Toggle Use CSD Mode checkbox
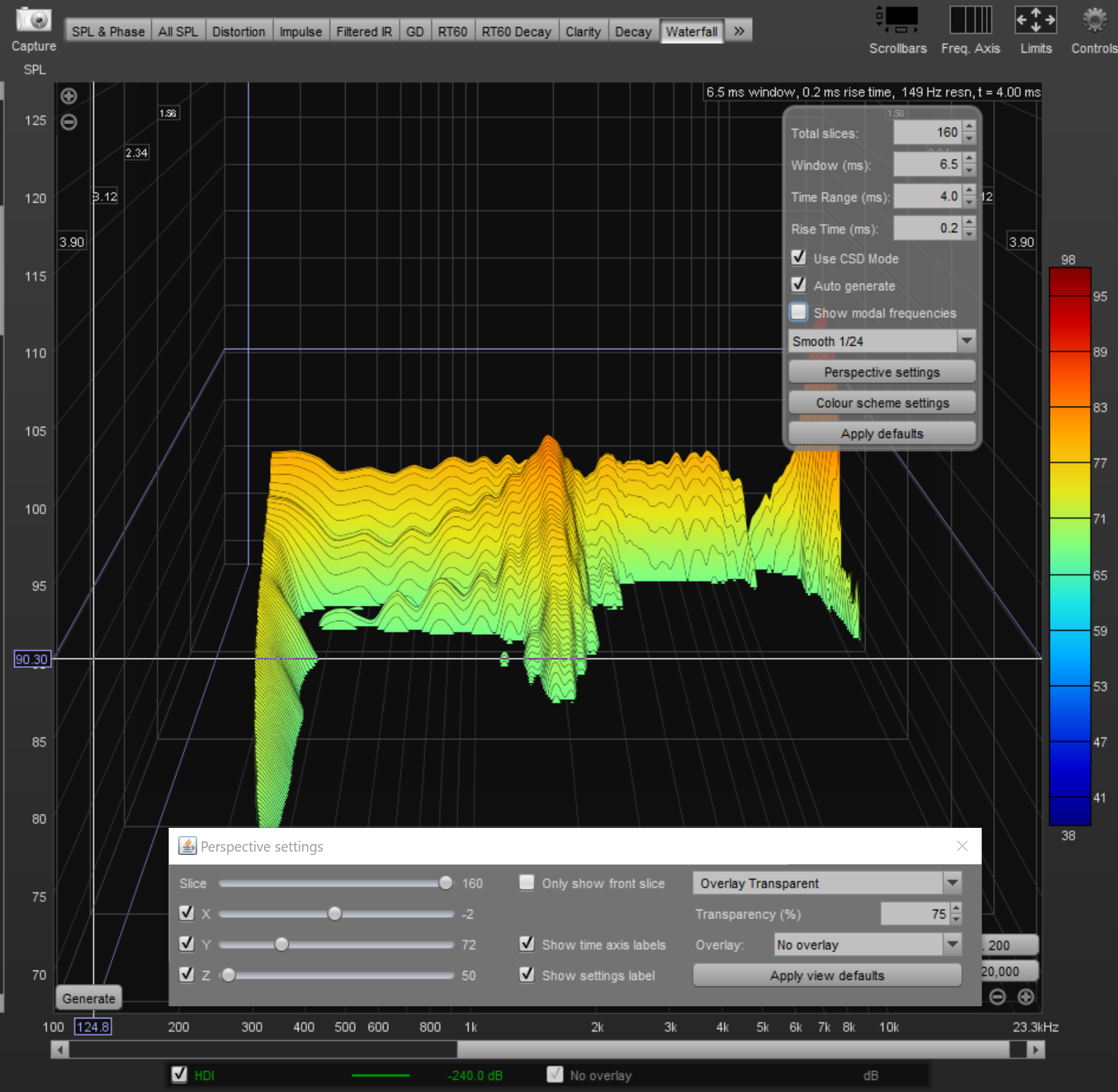Image resolution: width=1118 pixels, height=1092 pixels. 799,257
